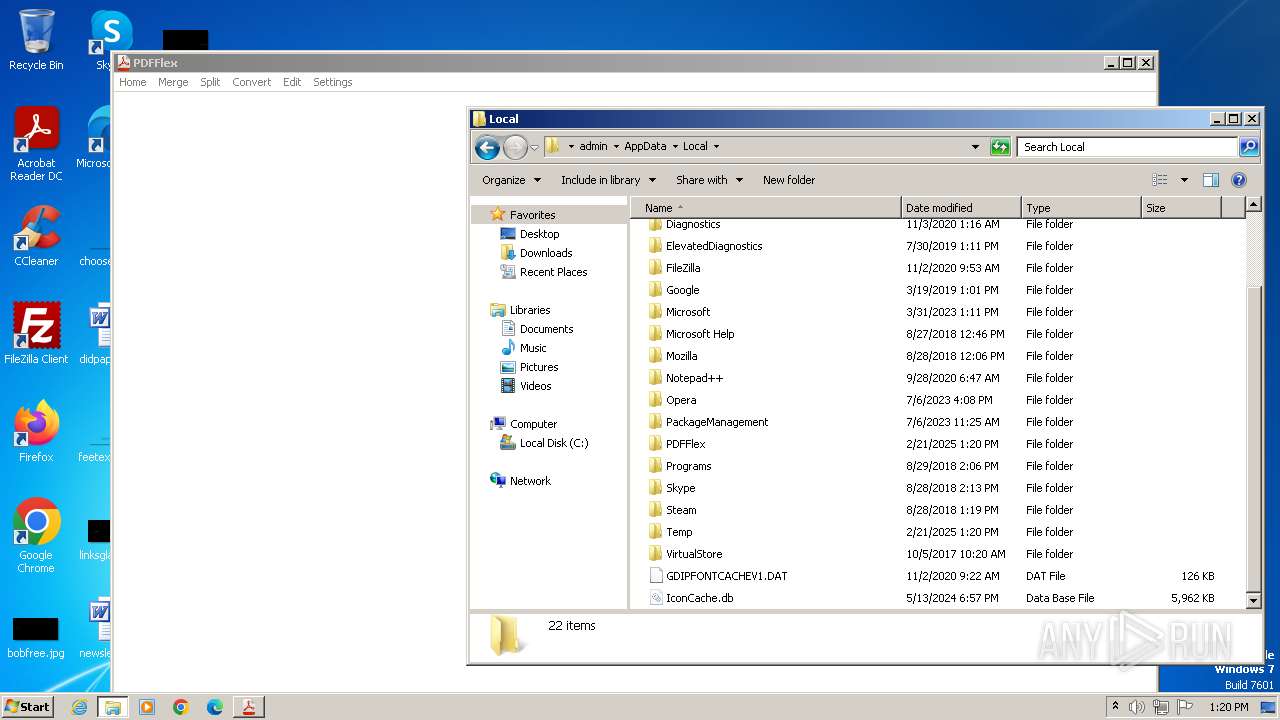Sort by Size column header

coord(1181,208)
